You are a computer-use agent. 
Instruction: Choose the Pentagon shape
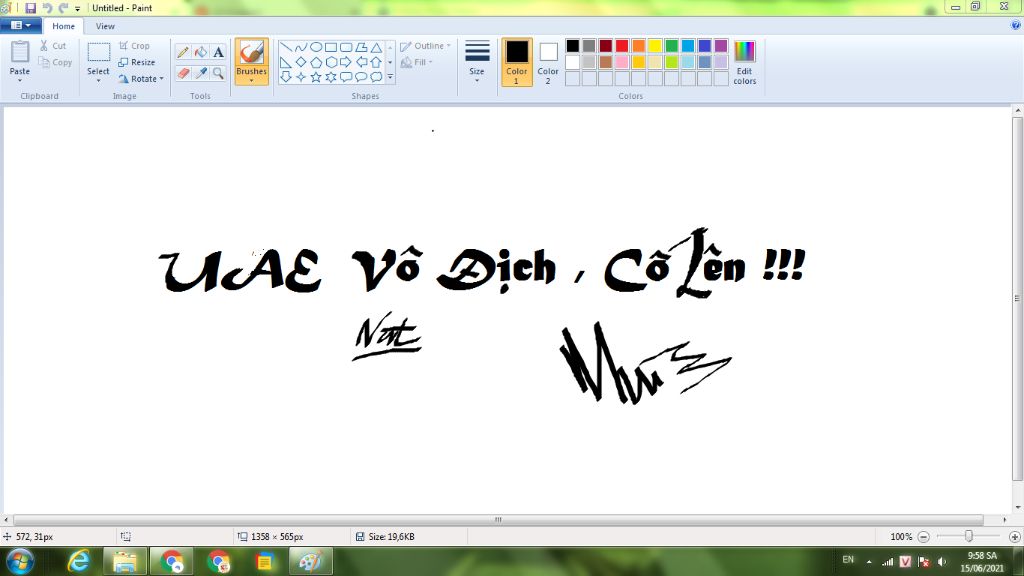(x=315, y=62)
